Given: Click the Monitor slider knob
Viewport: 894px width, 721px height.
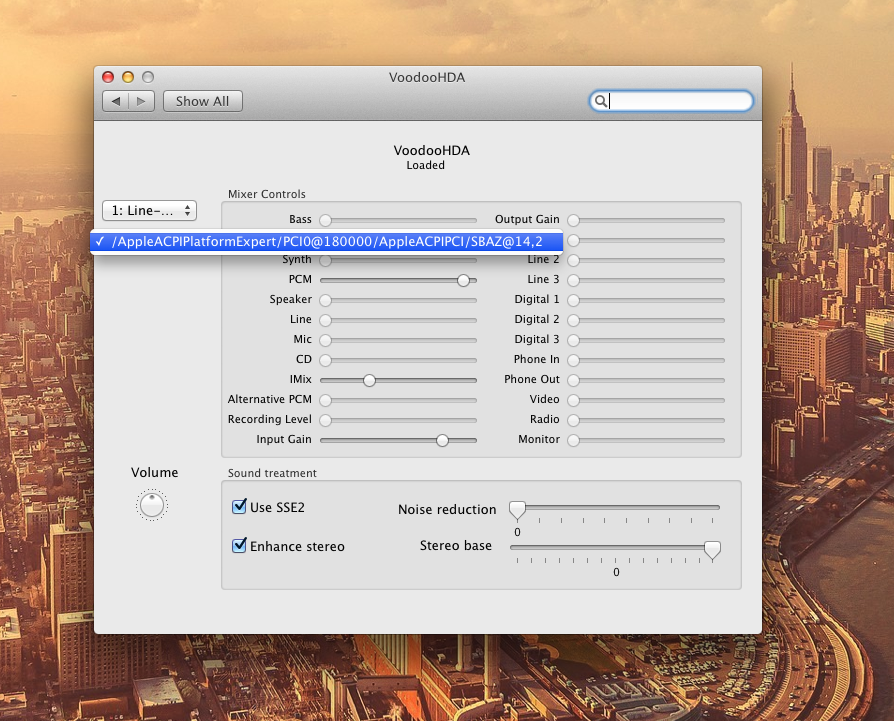Looking at the screenshot, I should (574, 440).
